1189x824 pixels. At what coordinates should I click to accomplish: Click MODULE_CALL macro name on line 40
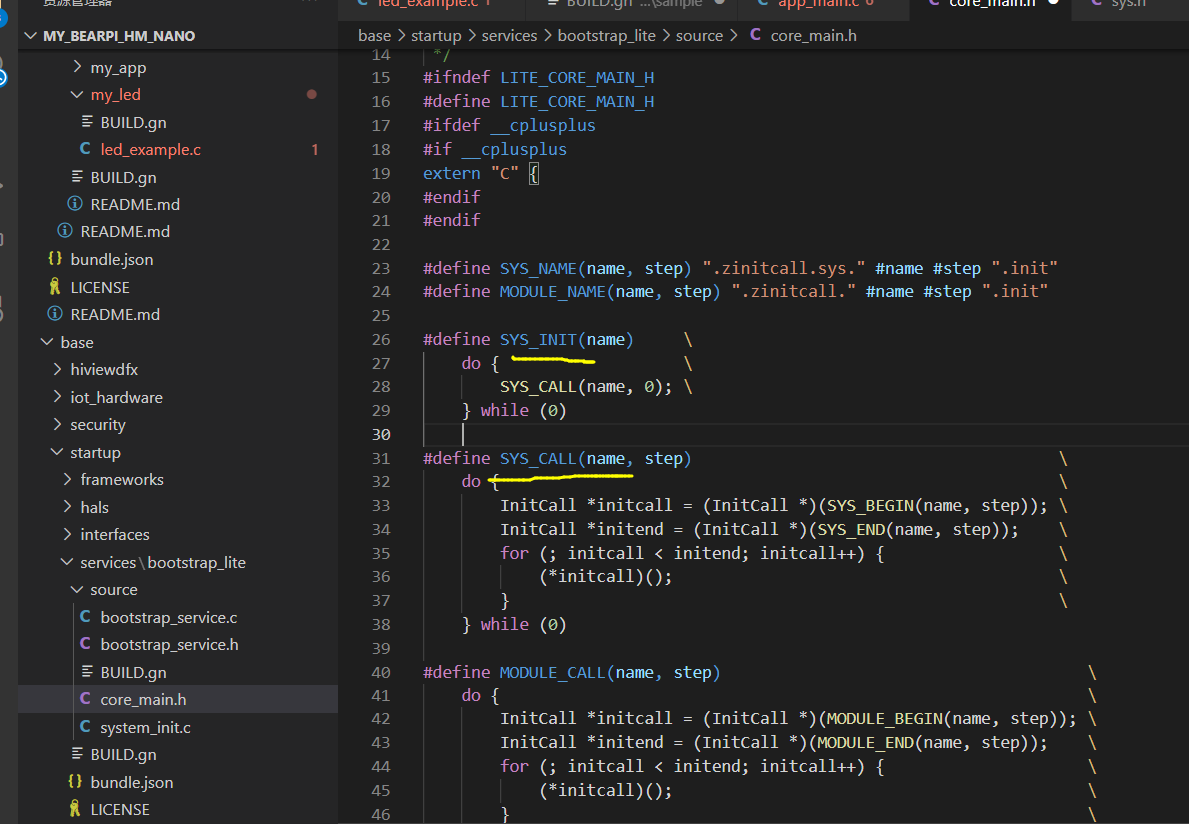point(552,672)
